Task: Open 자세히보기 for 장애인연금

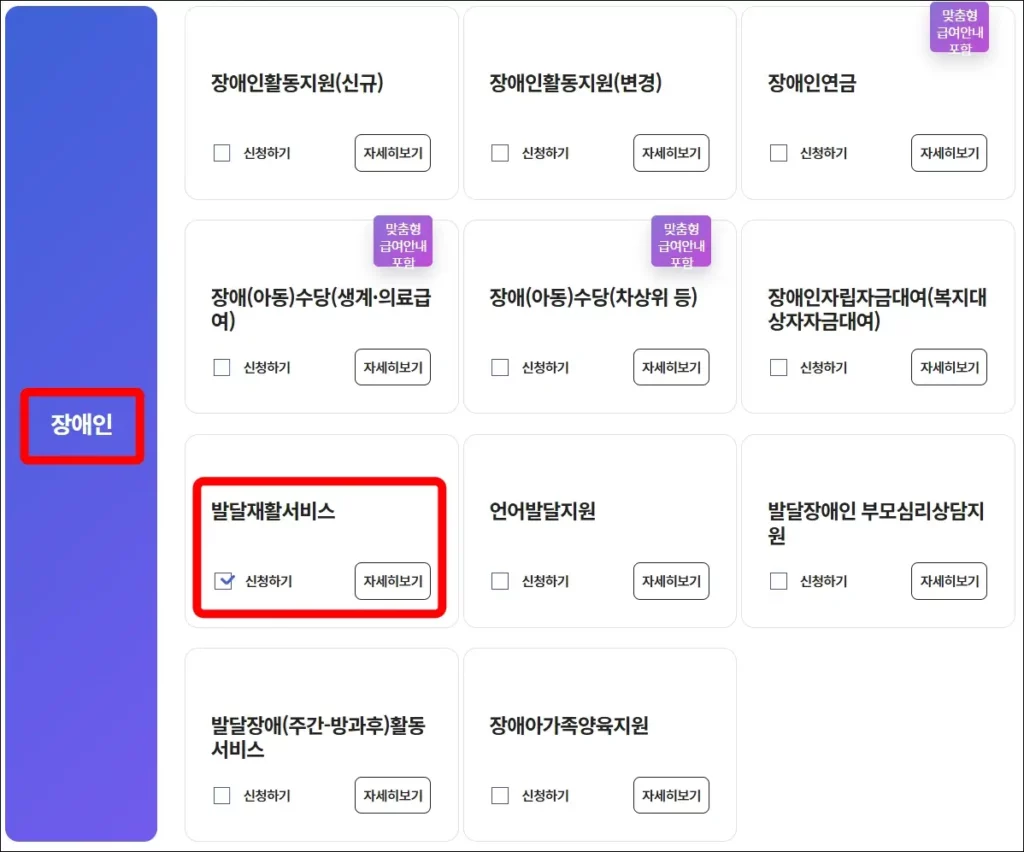Action: click(x=949, y=153)
